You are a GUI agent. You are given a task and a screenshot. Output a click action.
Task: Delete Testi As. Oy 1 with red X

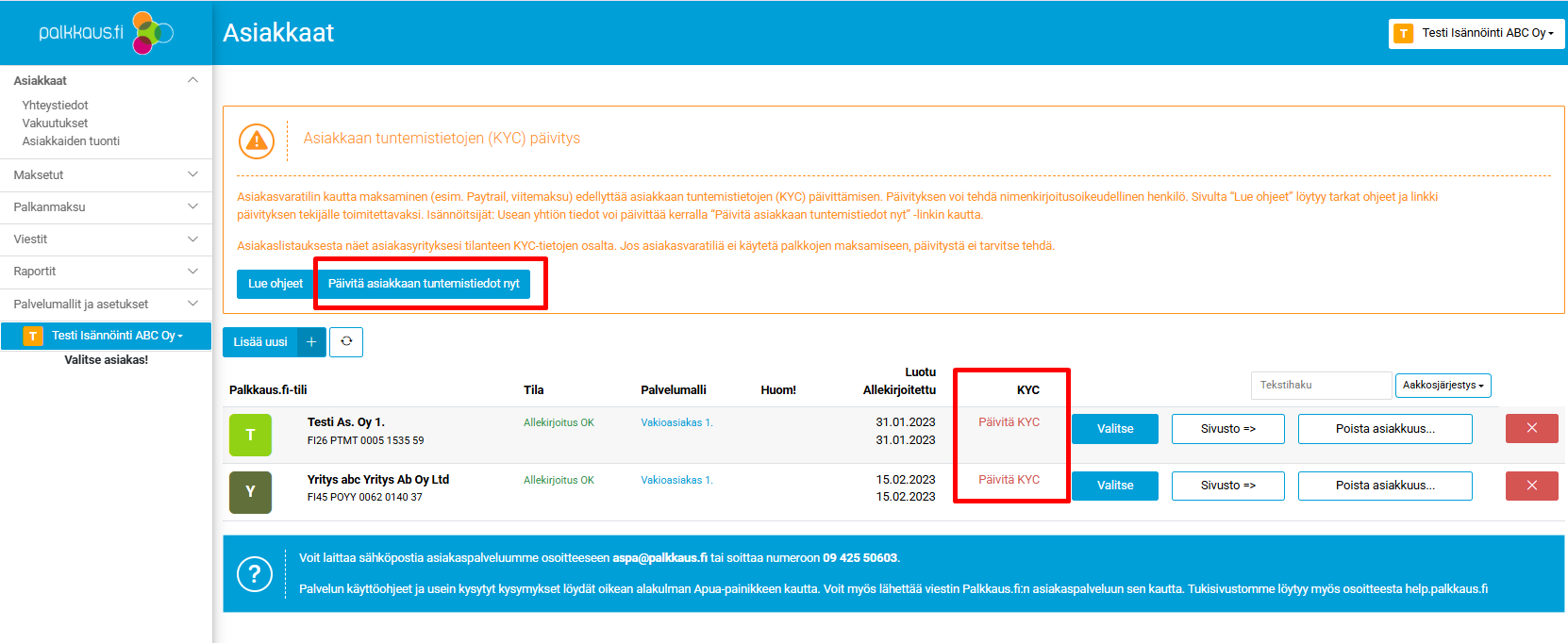tap(1531, 429)
